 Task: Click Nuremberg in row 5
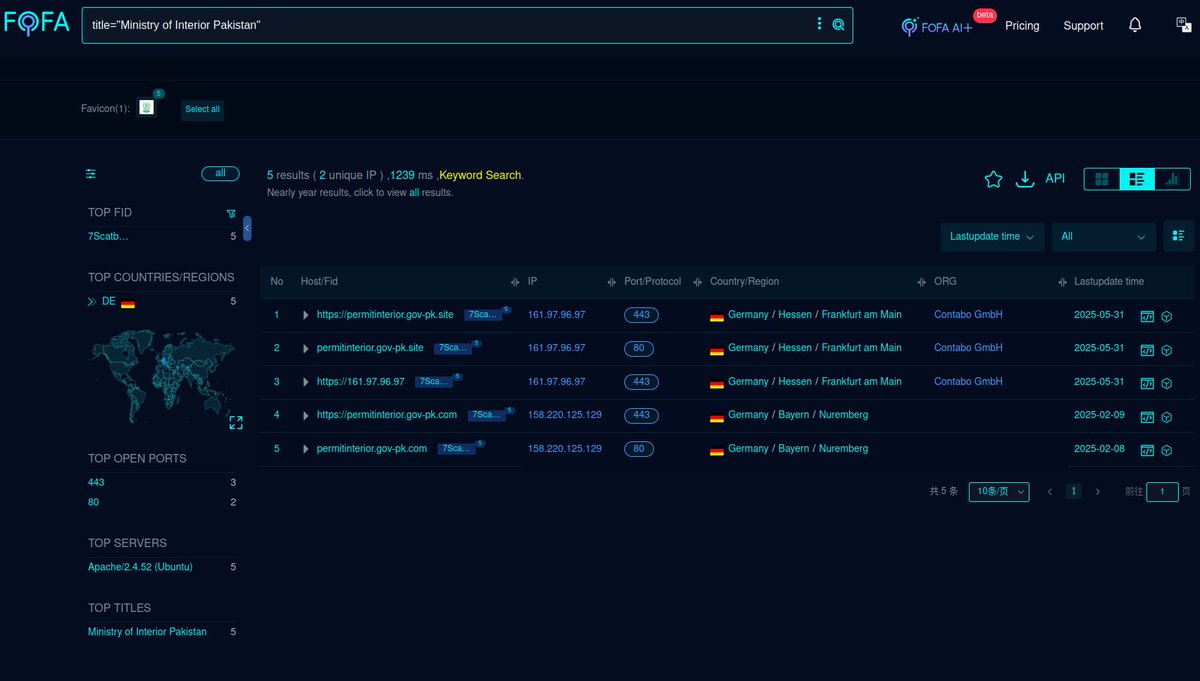point(844,449)
